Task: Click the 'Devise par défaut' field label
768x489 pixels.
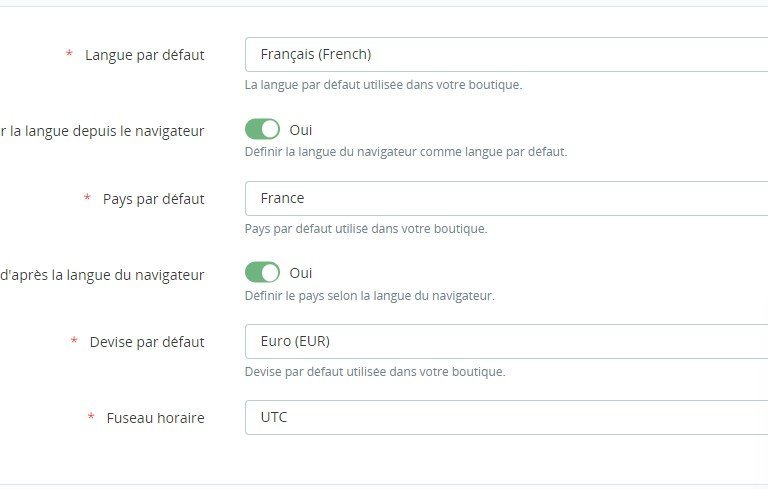Action: (x=146, y=342)
